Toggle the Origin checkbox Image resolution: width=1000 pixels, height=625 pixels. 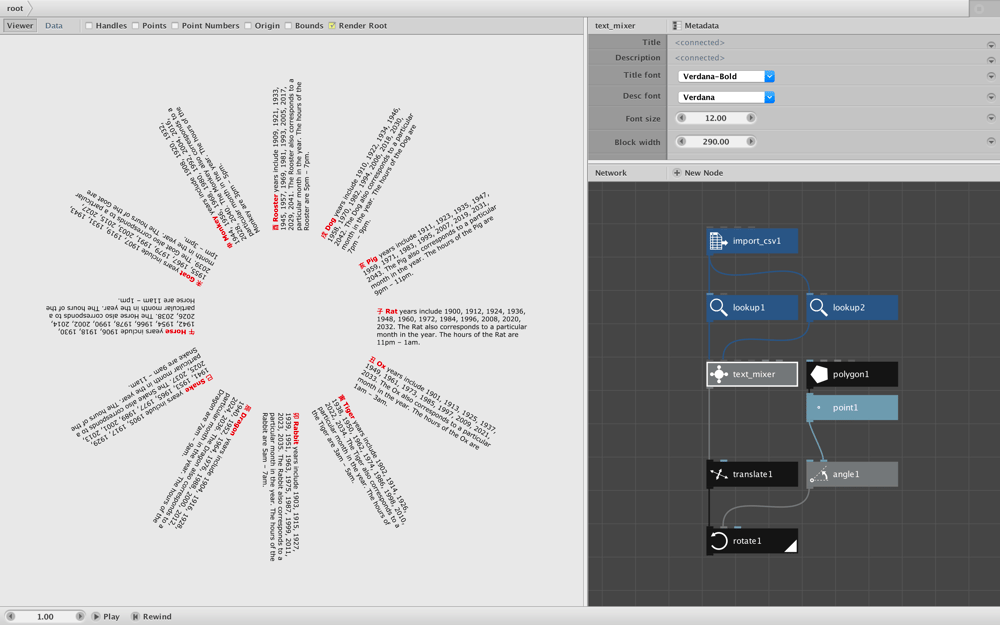tap(248, 26)
